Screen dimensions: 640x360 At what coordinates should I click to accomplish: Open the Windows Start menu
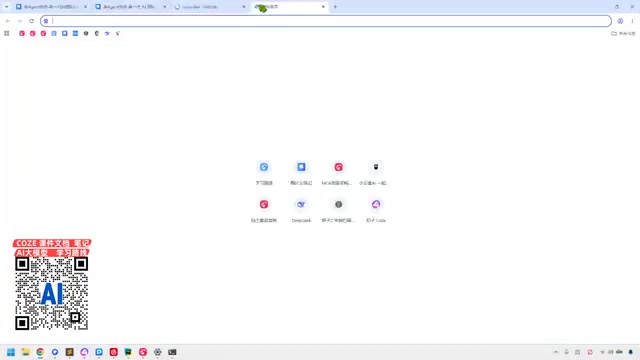11,352
